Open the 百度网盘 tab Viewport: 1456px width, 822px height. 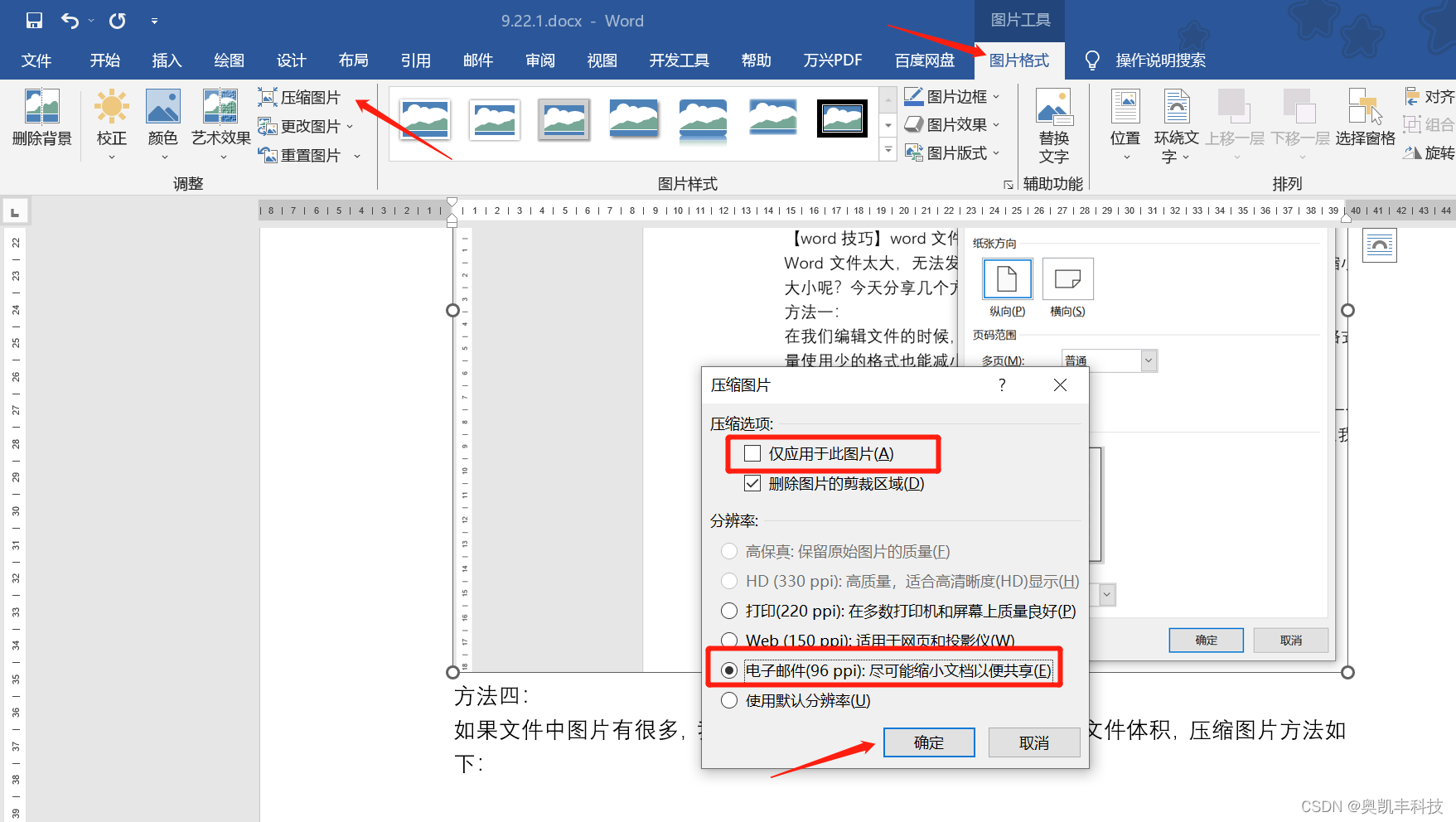point(925,60)
